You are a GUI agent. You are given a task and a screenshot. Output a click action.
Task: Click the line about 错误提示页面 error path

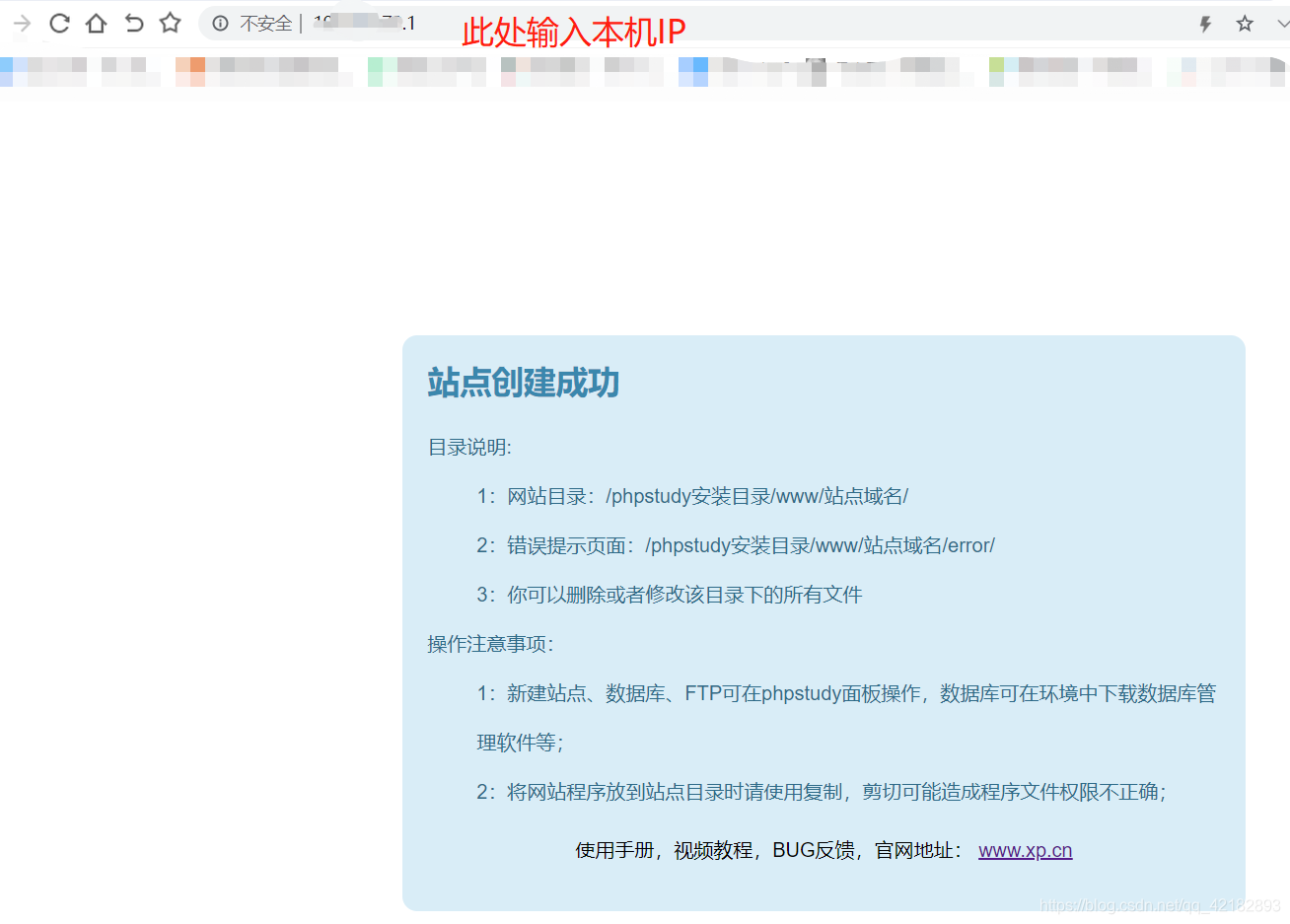tap(736, 545)
